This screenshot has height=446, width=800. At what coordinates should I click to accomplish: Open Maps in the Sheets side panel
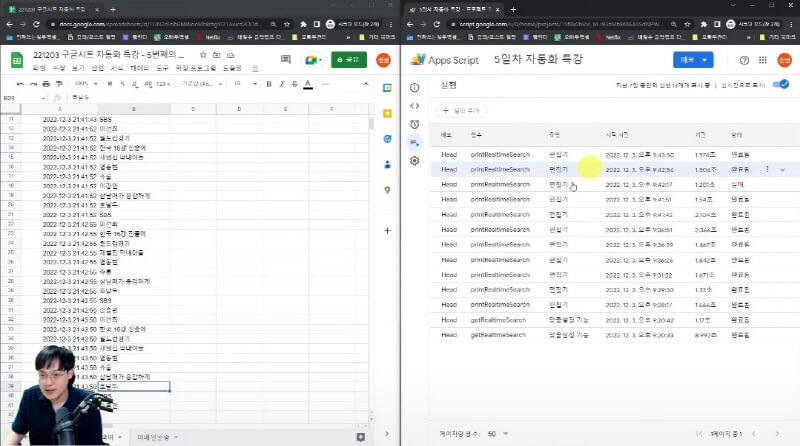click(387, 190)
